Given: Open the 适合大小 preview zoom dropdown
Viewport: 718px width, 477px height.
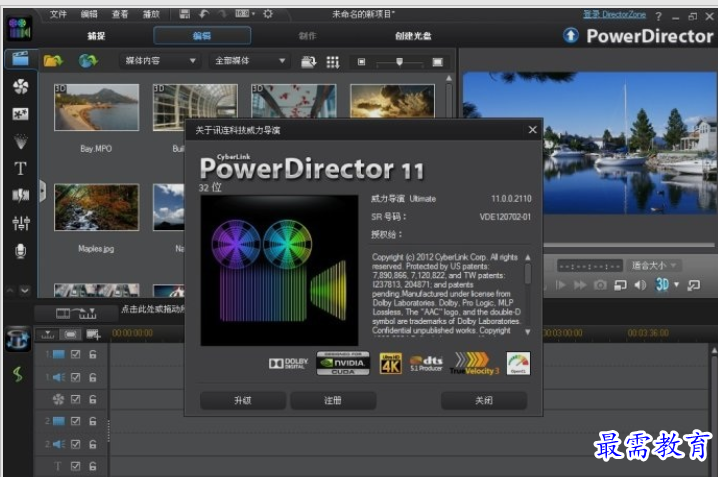Looking at the screenshot, I should tap(655, 266).
